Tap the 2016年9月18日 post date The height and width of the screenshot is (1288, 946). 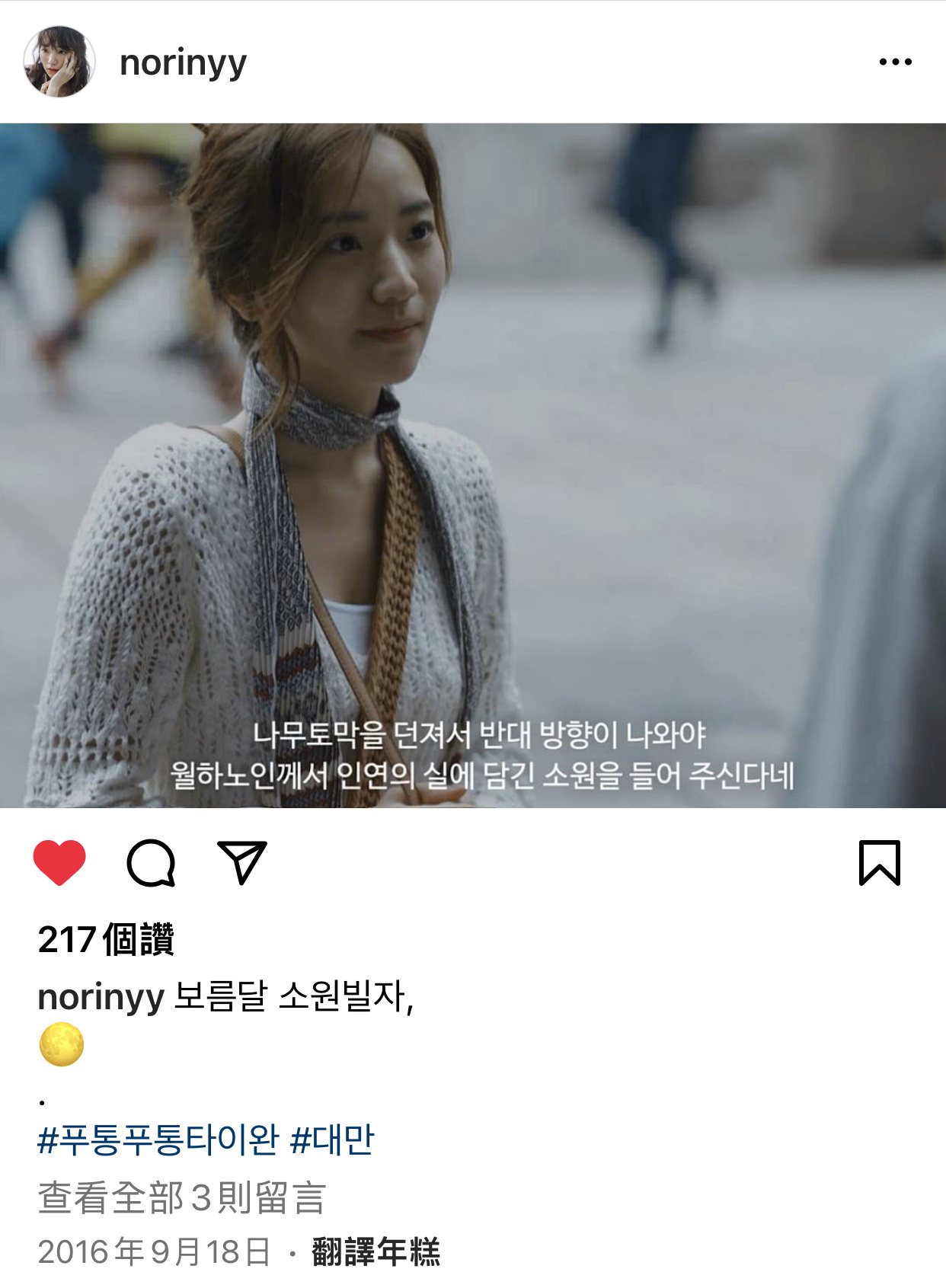pos(155,1251)
